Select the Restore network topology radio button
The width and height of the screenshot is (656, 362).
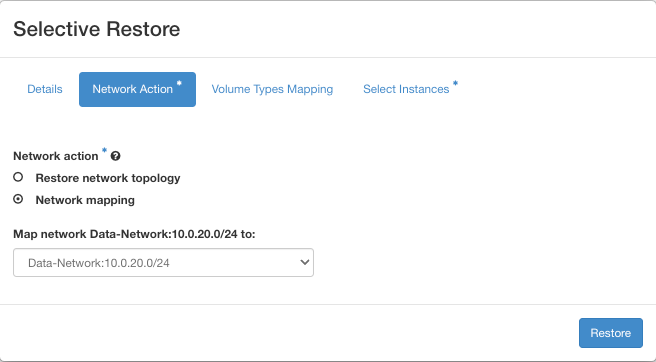pyautogui.click(x=18, y=177)
